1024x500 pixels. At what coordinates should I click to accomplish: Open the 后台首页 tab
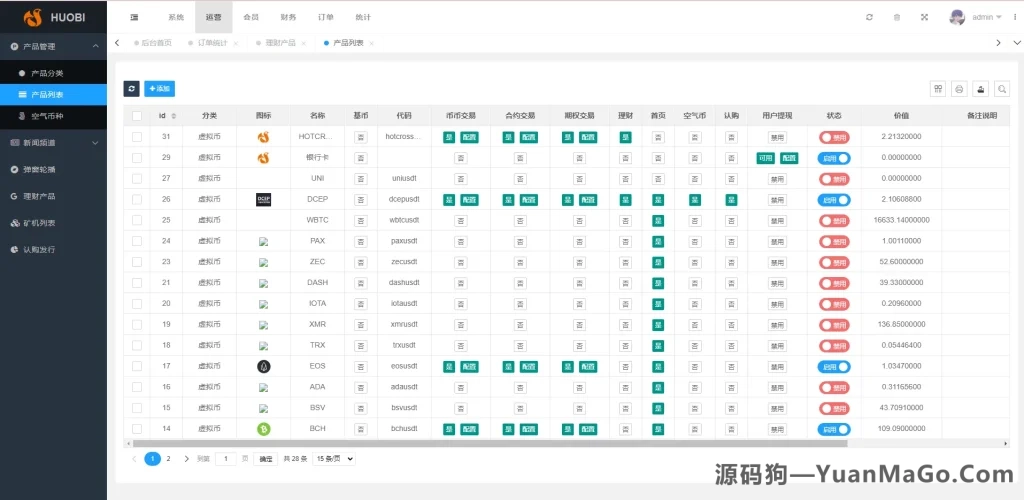pos(153,43)
